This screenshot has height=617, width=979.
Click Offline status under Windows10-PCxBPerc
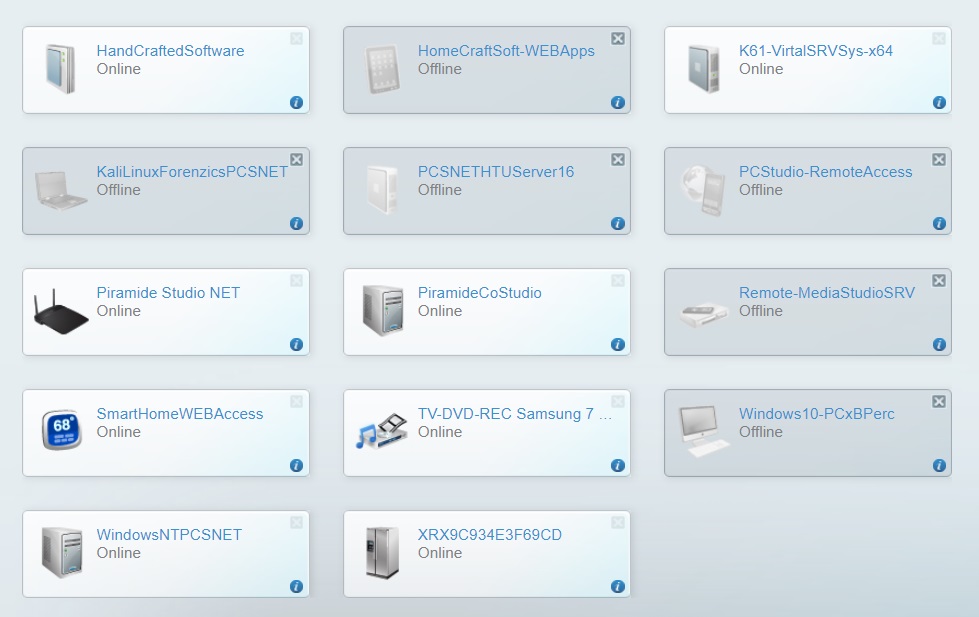[760, 432]
